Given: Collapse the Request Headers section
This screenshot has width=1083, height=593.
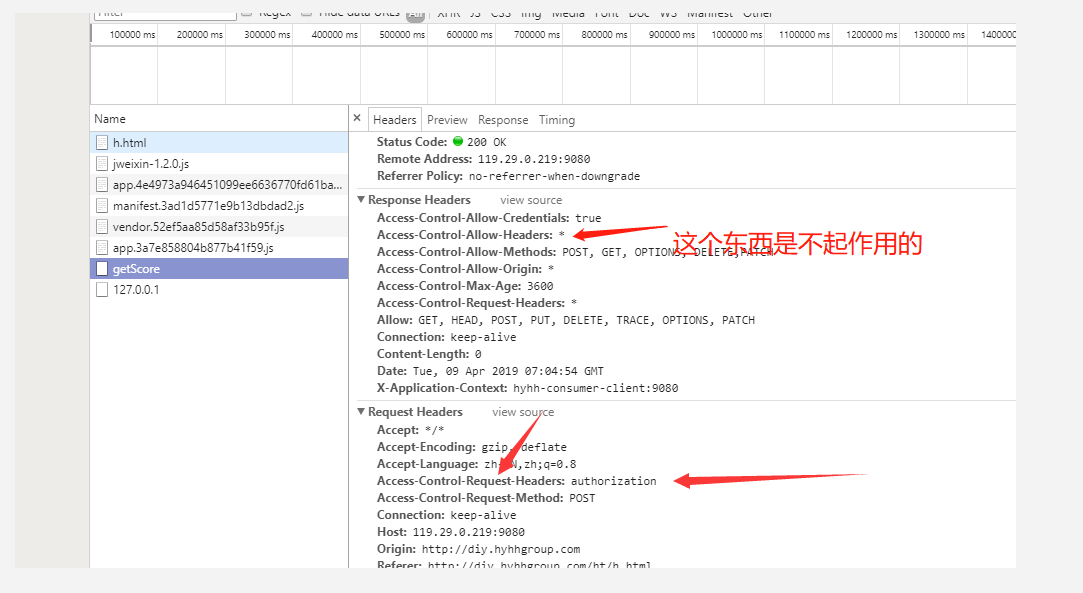Looking at the screenshot, I should tap(361, 411).
